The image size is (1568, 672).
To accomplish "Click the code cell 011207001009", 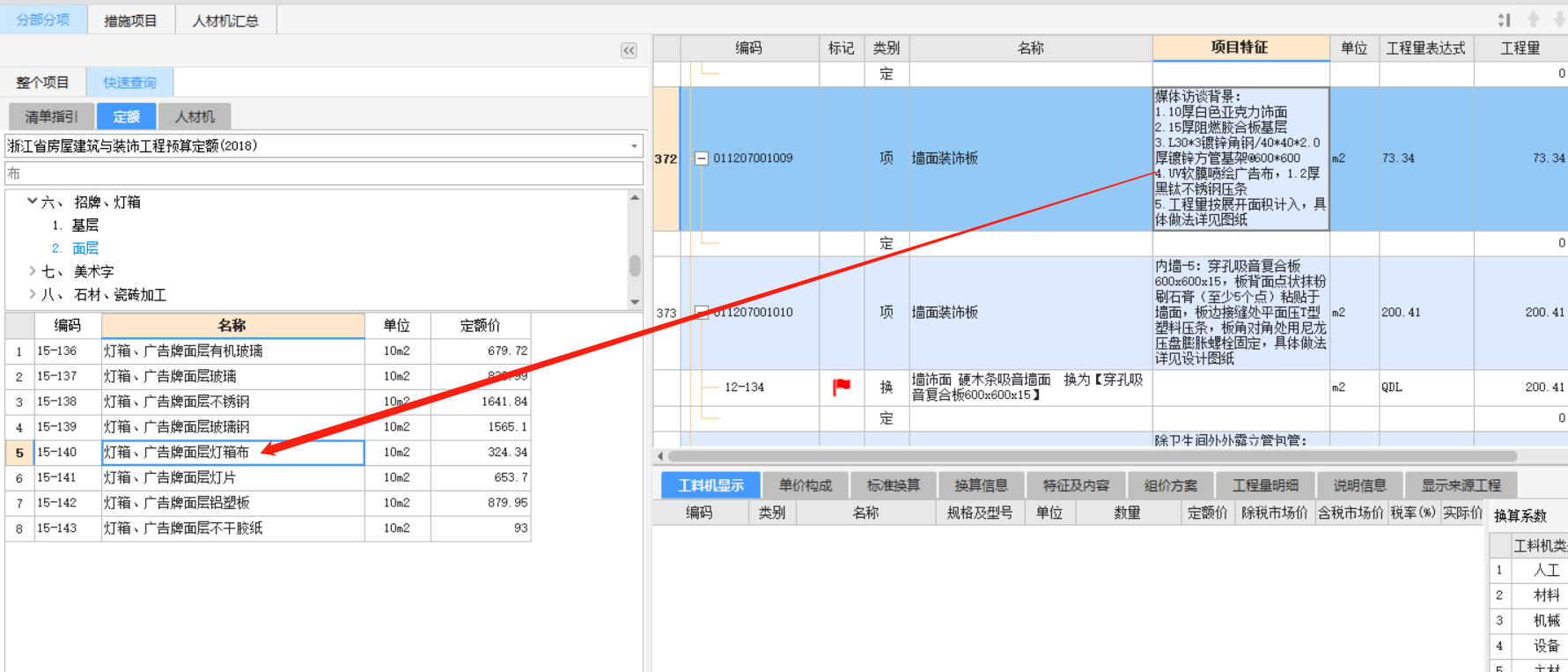I will pyautogui.click(x=753, y=159).
